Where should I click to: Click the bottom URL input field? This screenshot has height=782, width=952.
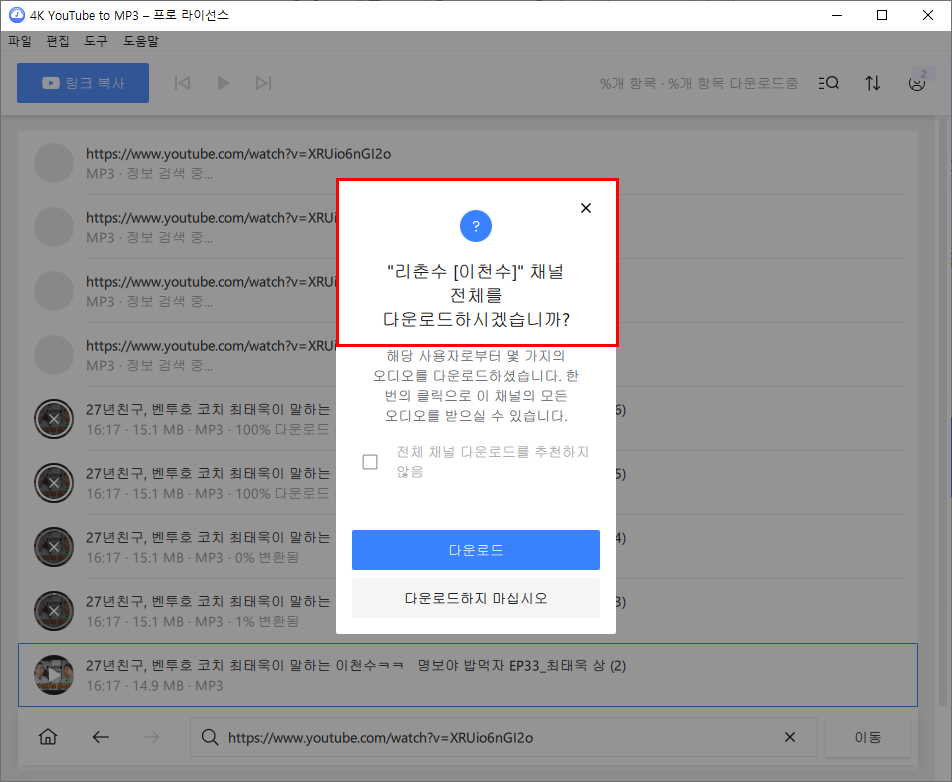503,737
